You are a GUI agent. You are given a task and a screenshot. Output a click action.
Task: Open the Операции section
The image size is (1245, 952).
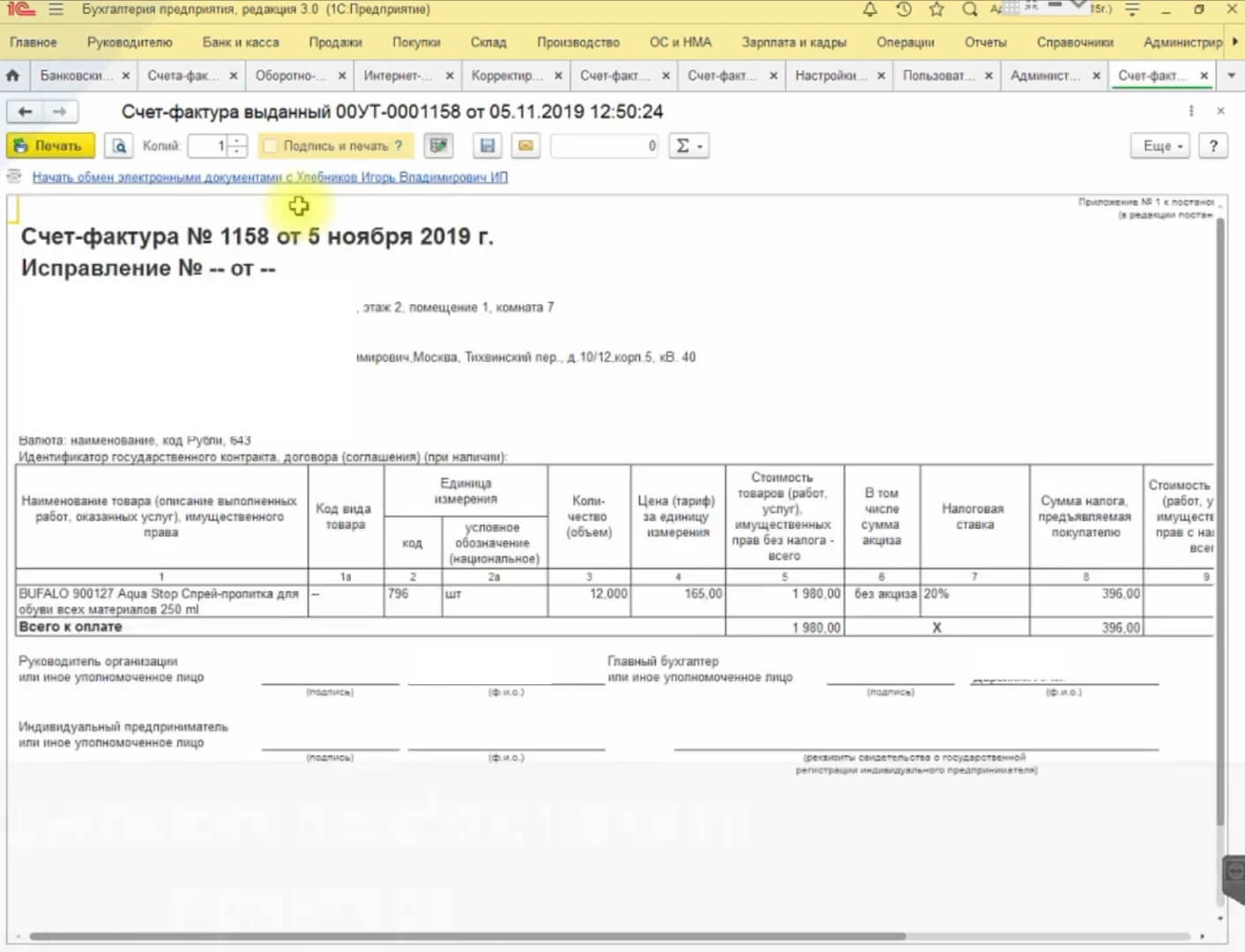(x=905, y=42)
